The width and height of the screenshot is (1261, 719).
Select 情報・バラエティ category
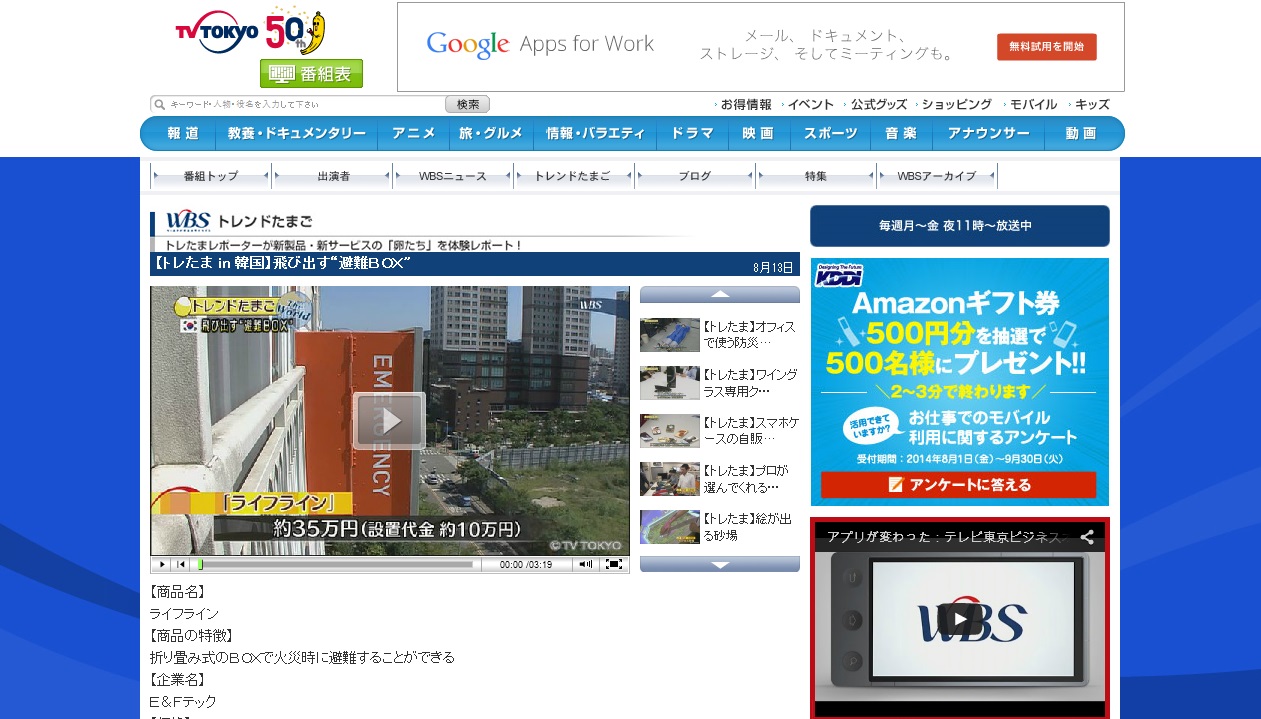click(x=595, y=133)
